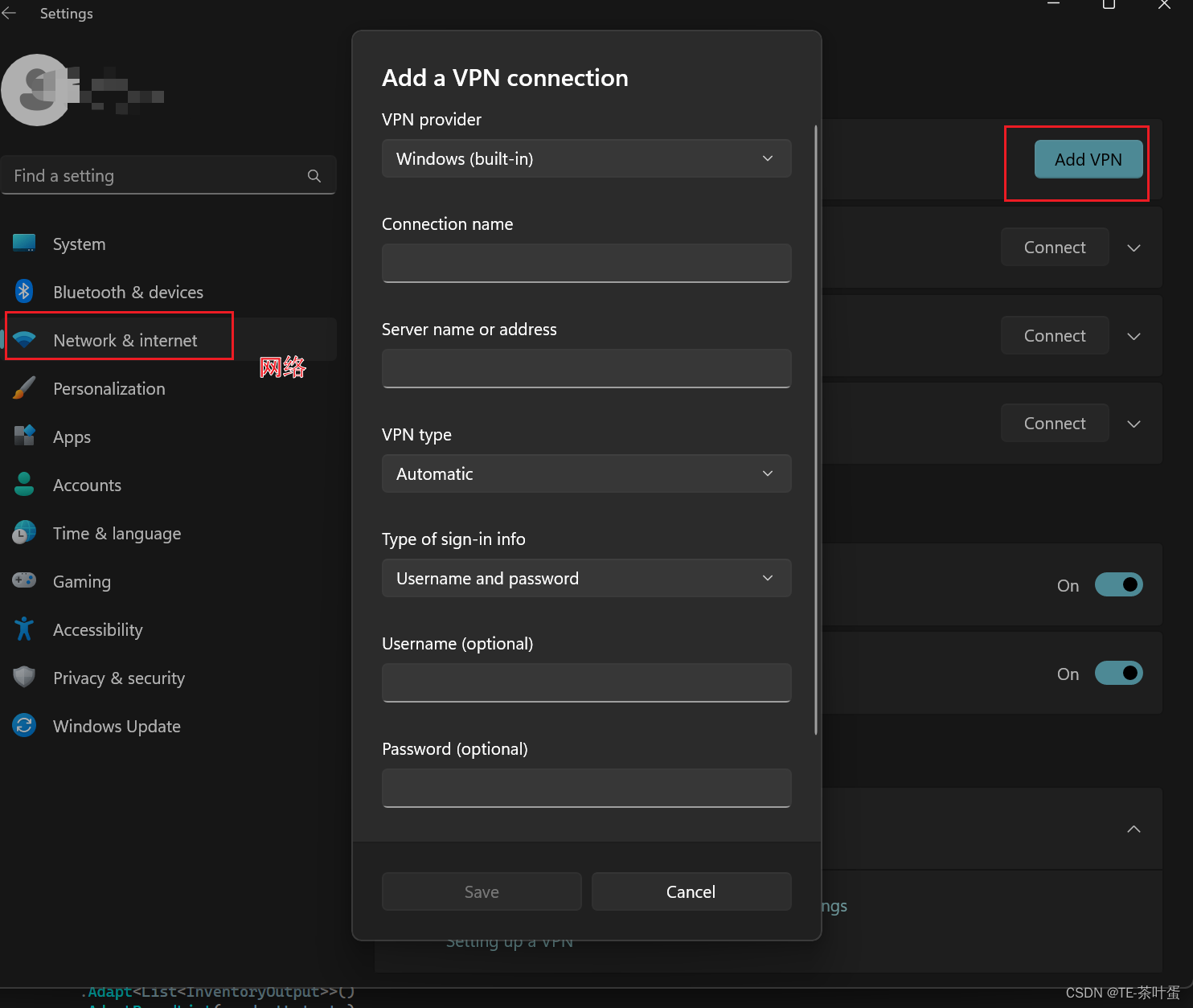1193x1008 pixels.
Task: Open the VPN provider dropdown
Action: [x=587, y=158]
